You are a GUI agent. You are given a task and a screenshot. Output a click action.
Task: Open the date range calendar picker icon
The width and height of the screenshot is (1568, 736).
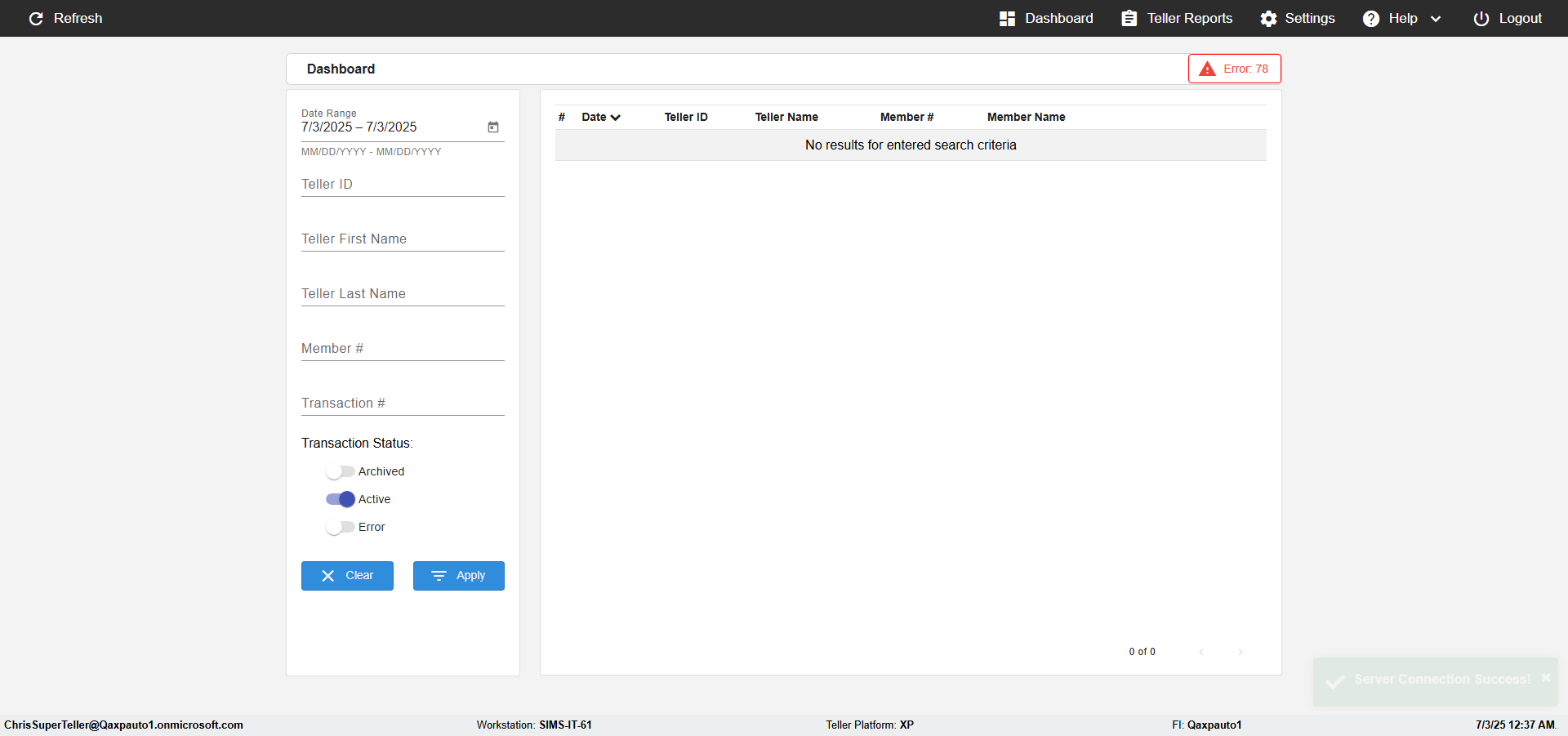493,127
